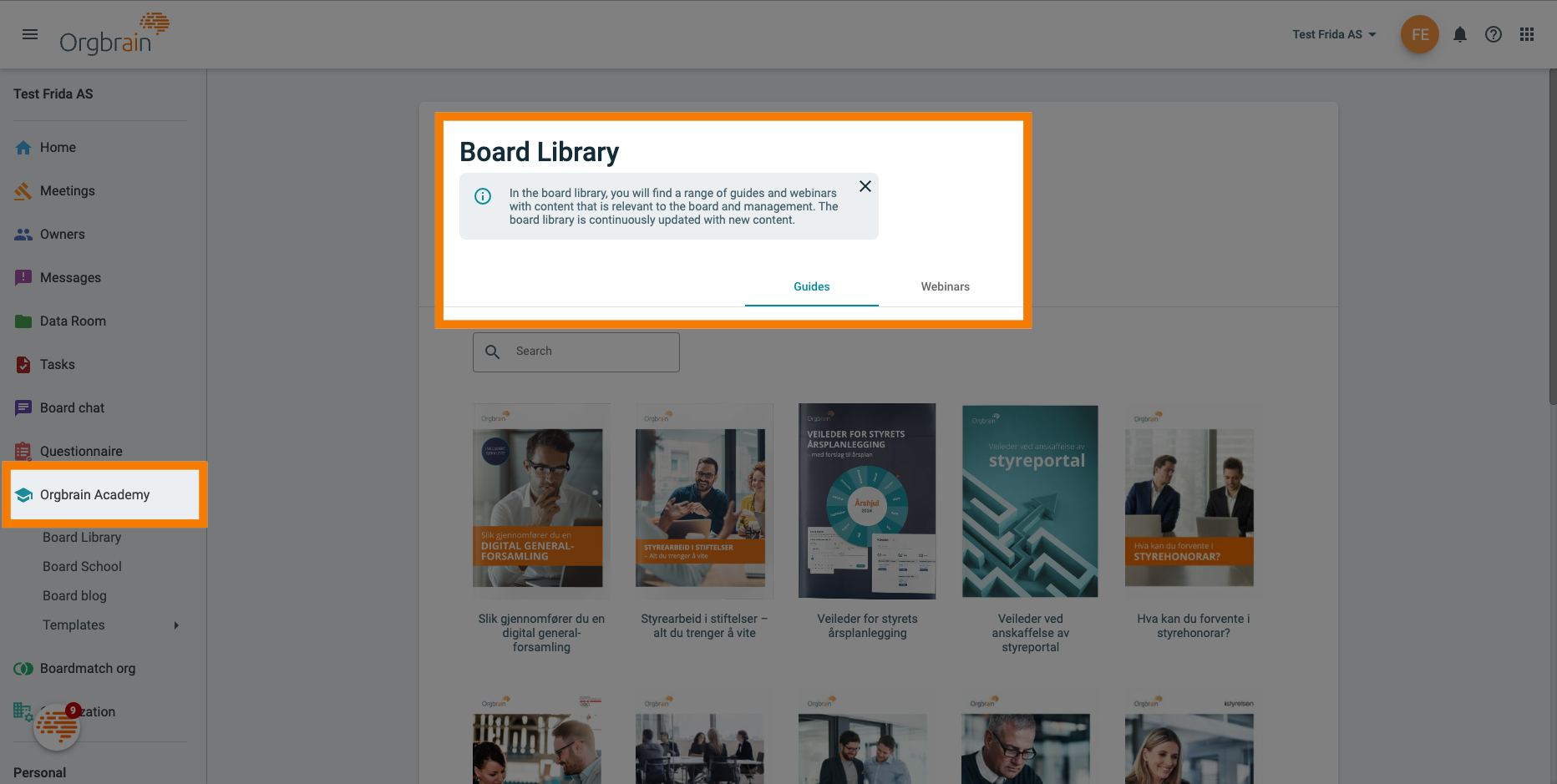Open the apps grid in the top bar
This screenshot has height=784, width=1557.
coord(1527,34)
